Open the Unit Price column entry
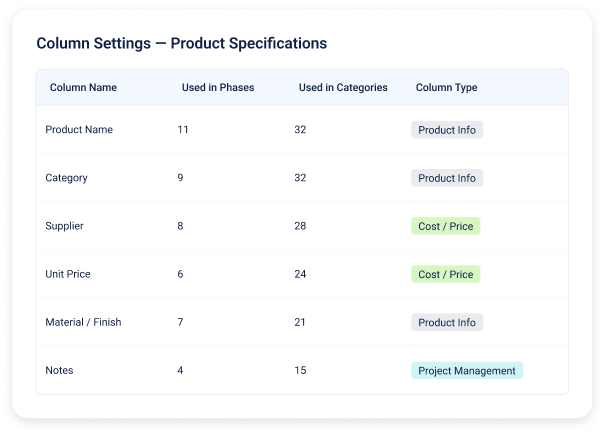This screenshot has width=605, height=434. [69, 274]
